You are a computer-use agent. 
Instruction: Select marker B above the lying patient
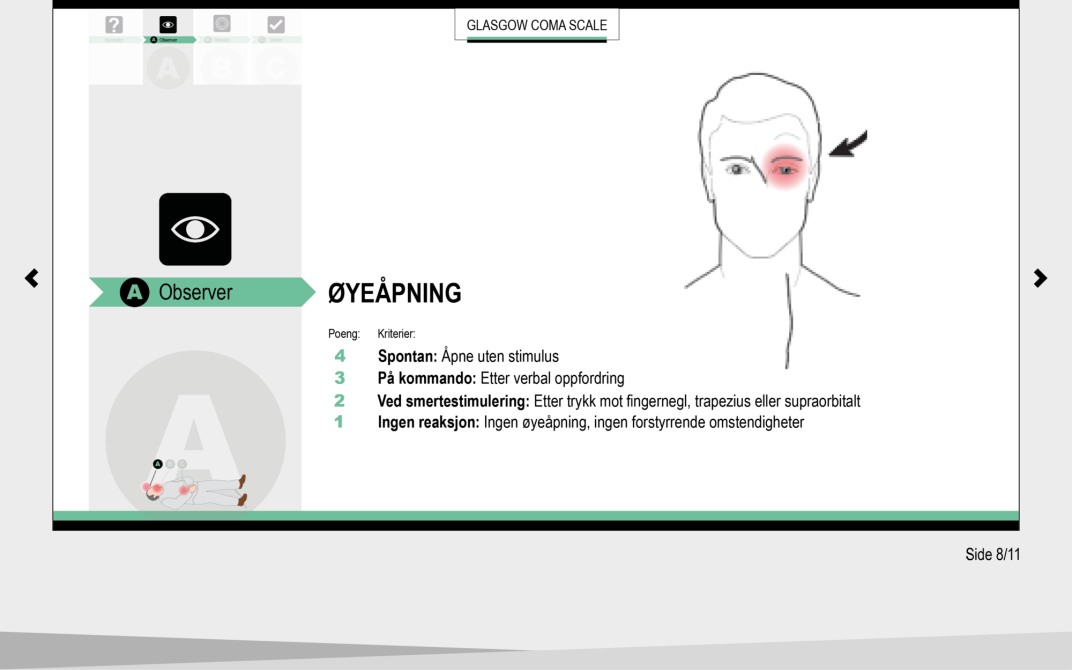(x=170, y=464)
